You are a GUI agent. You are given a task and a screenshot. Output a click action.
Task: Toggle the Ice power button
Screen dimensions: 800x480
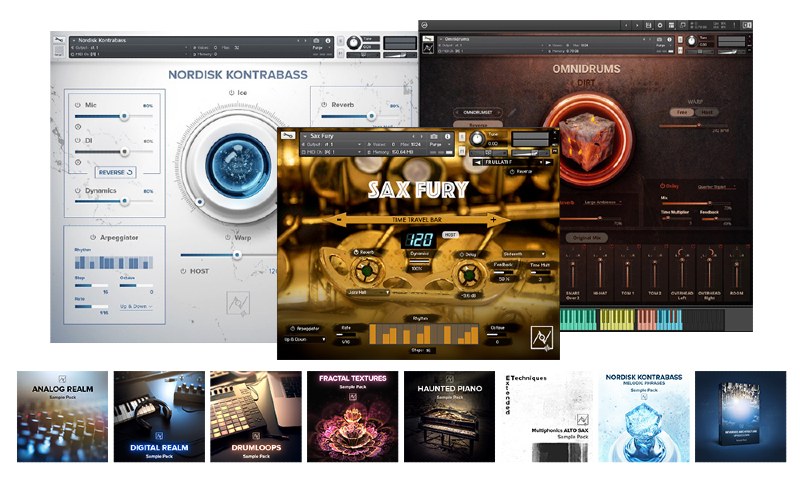click(x=231, y=93)
